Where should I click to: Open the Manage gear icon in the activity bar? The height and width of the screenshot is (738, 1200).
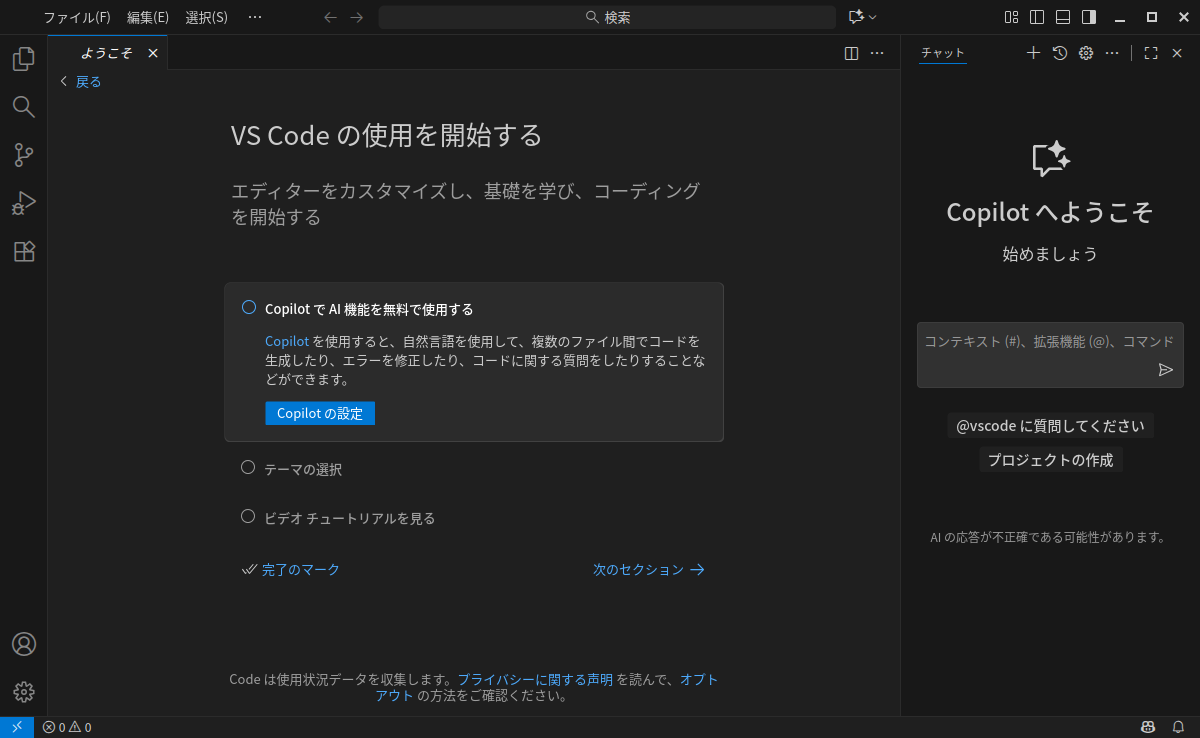[x=23, y=692]
